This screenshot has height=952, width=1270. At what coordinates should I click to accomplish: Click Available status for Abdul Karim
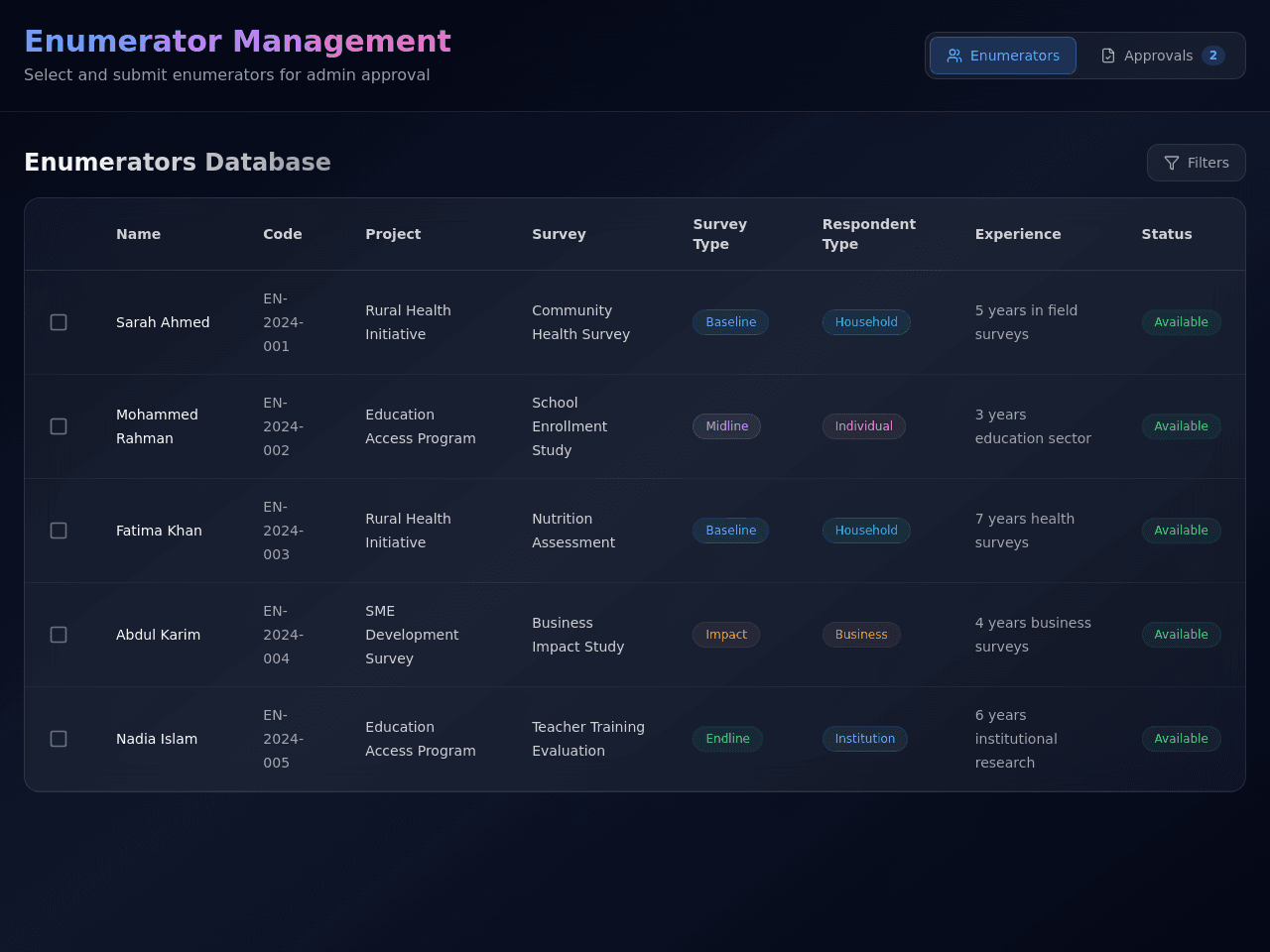pyautogui.click(x=1181, y=635)
